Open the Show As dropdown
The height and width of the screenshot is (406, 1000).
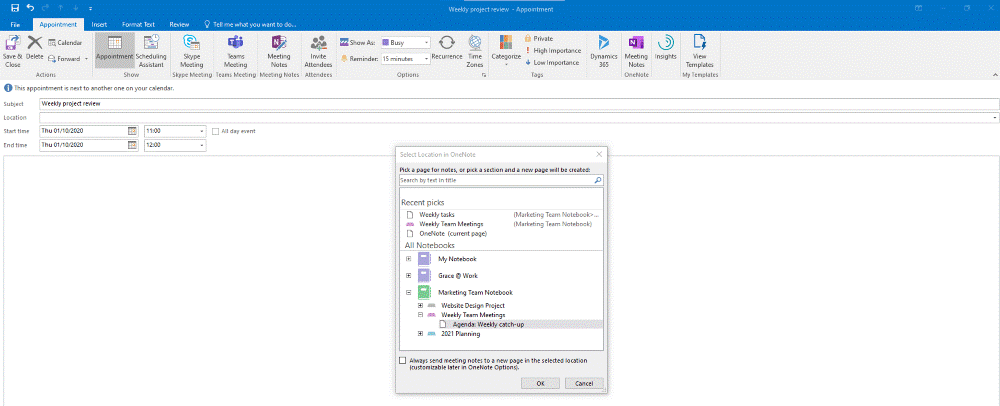click(426, 43)
